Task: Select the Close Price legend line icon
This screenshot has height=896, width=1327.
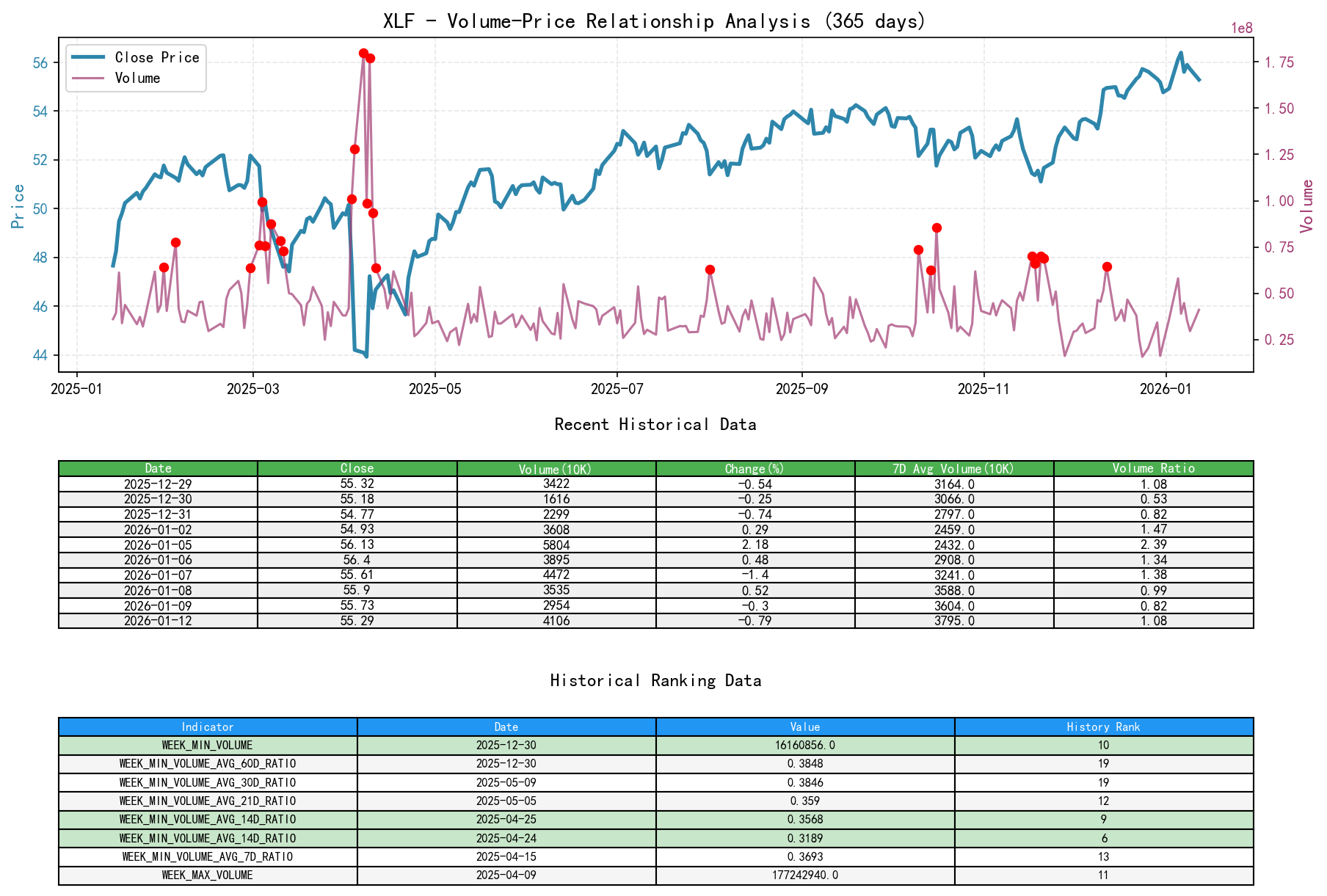Action: [x=88, y=57]
